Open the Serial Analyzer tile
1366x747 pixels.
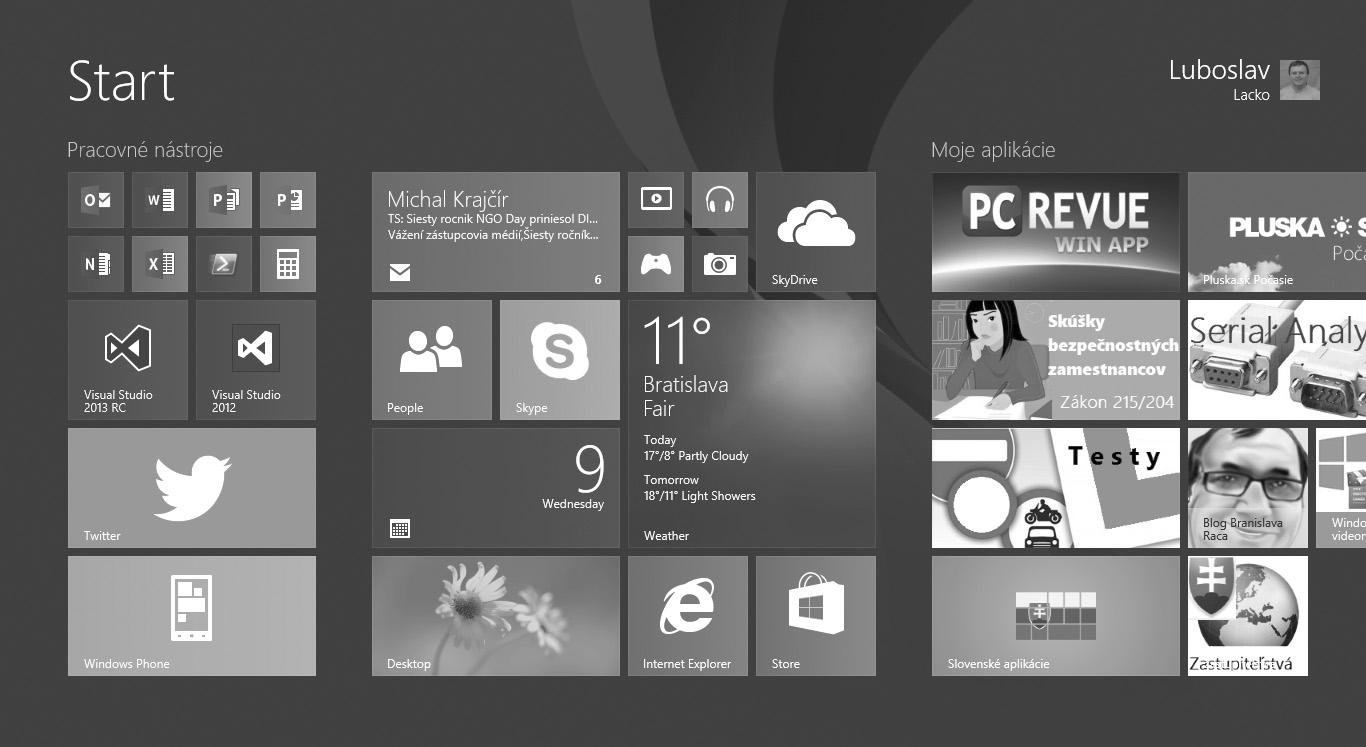[x=1277, y=360]
